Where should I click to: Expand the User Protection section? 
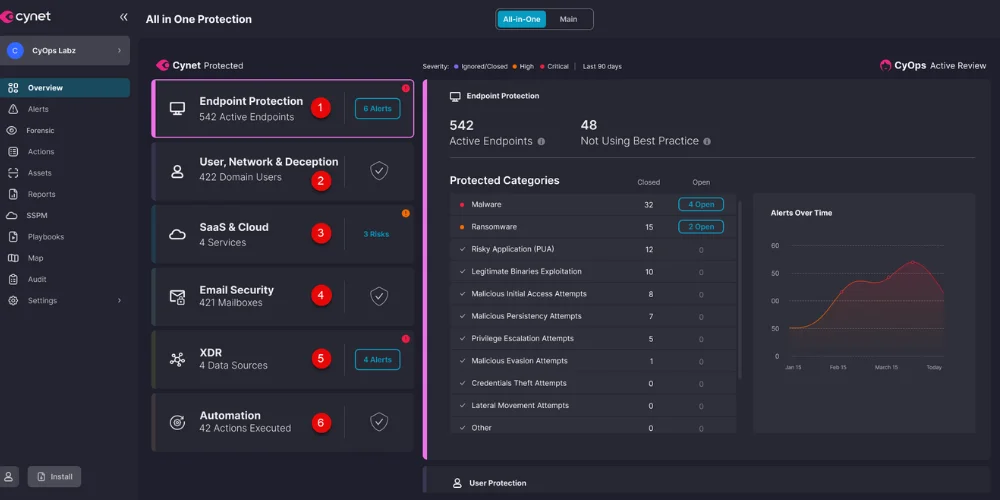[498, 483]
